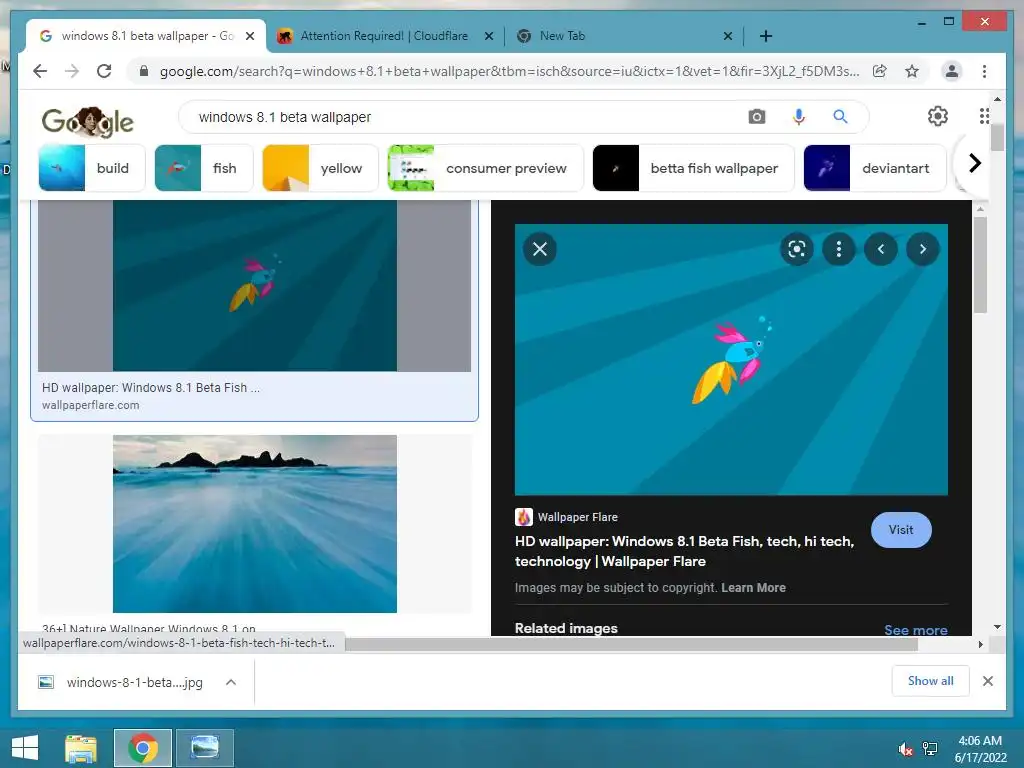Viewport: 1024px width, 768px height.
Task: Filter results by the fish chip
Action: point(204,168)
